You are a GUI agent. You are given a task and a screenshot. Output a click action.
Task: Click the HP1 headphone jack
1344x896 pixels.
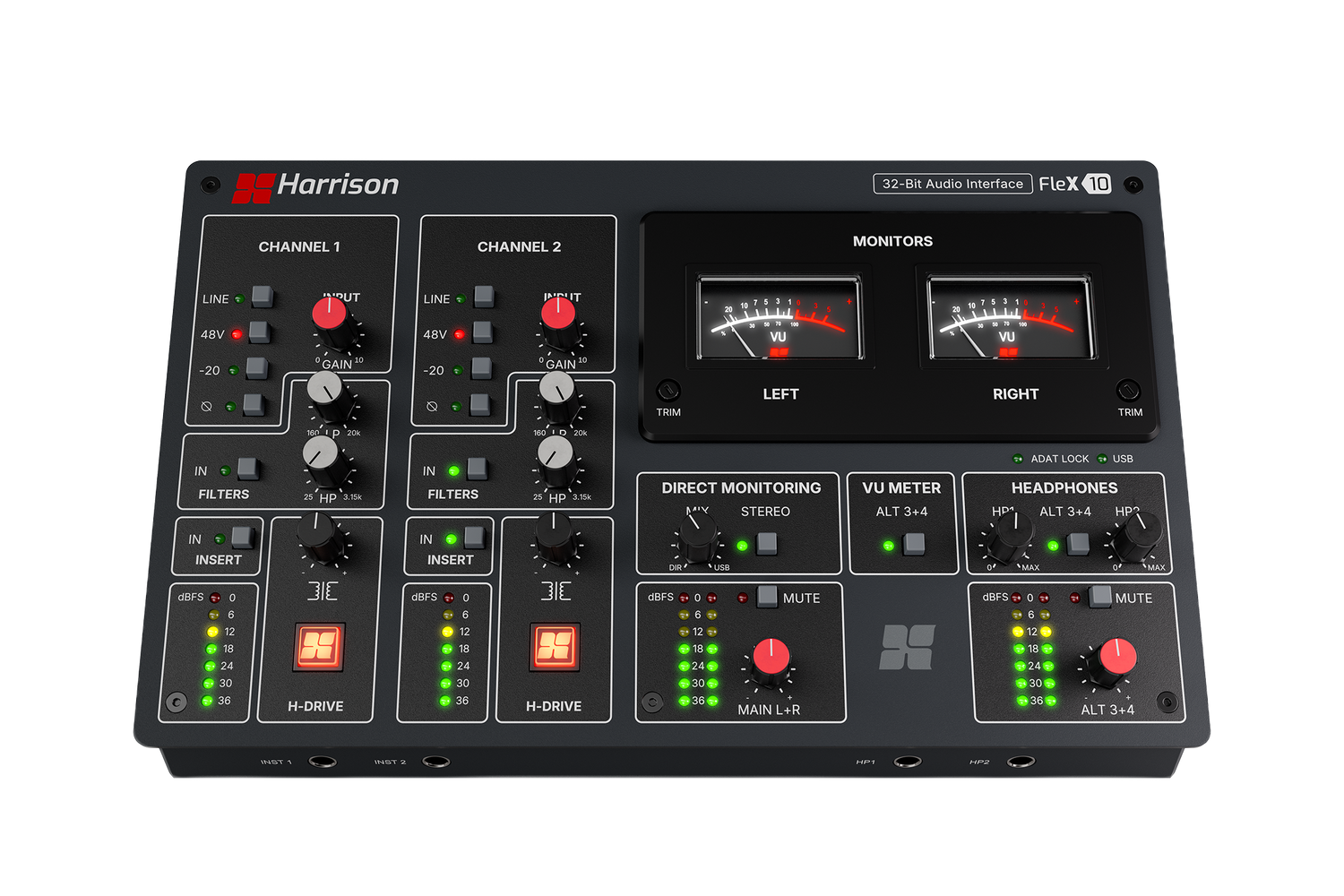pyautogui.click(x=907, y=762)
